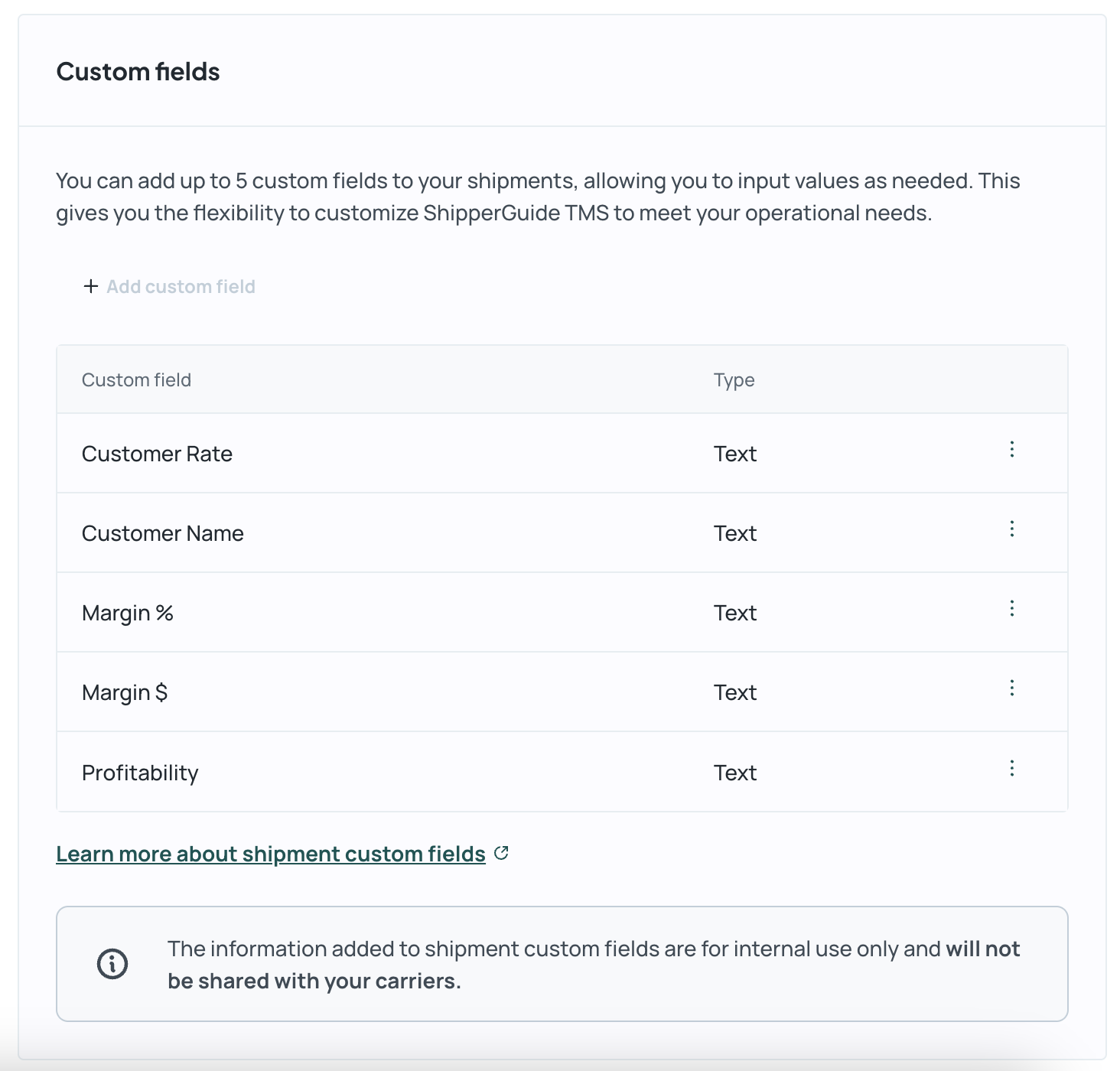Click the info circle icon in the notice
1120x1071 pixels.
point(112,964)
